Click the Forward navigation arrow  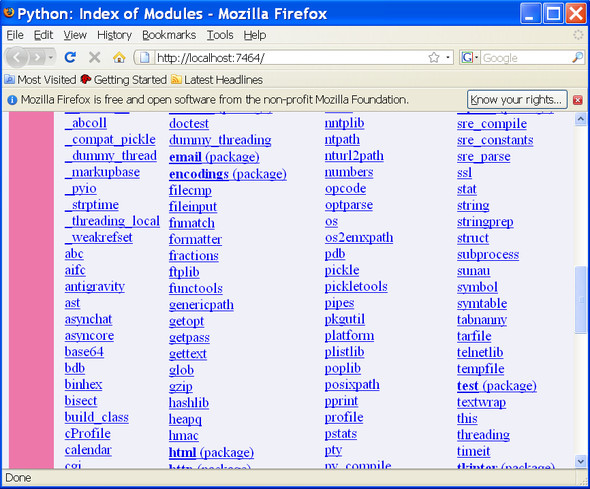pyautogui.click(x=36, y=58)
